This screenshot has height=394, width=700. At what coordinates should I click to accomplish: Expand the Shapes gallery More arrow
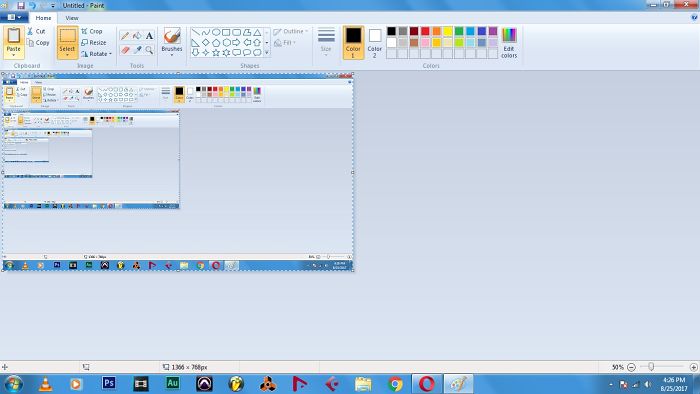tap(267, 53)
